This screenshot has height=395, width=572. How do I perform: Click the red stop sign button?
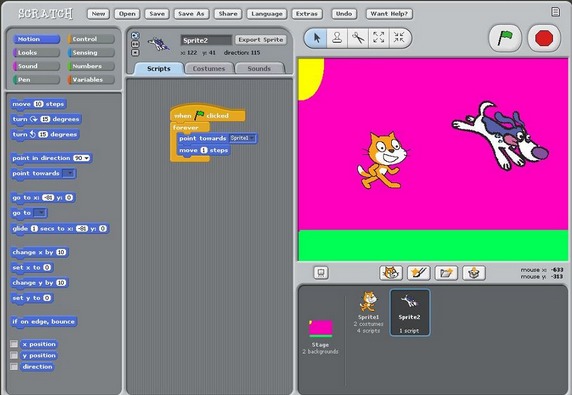(x=544, y=38)
